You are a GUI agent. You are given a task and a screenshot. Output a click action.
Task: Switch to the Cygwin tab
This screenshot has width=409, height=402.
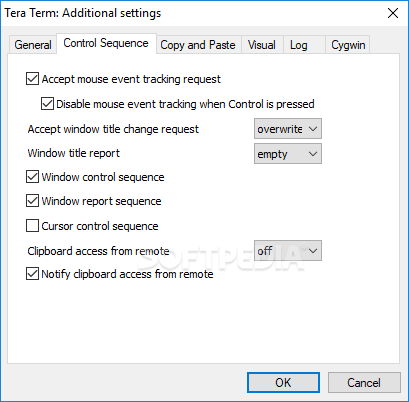(348, 45)
